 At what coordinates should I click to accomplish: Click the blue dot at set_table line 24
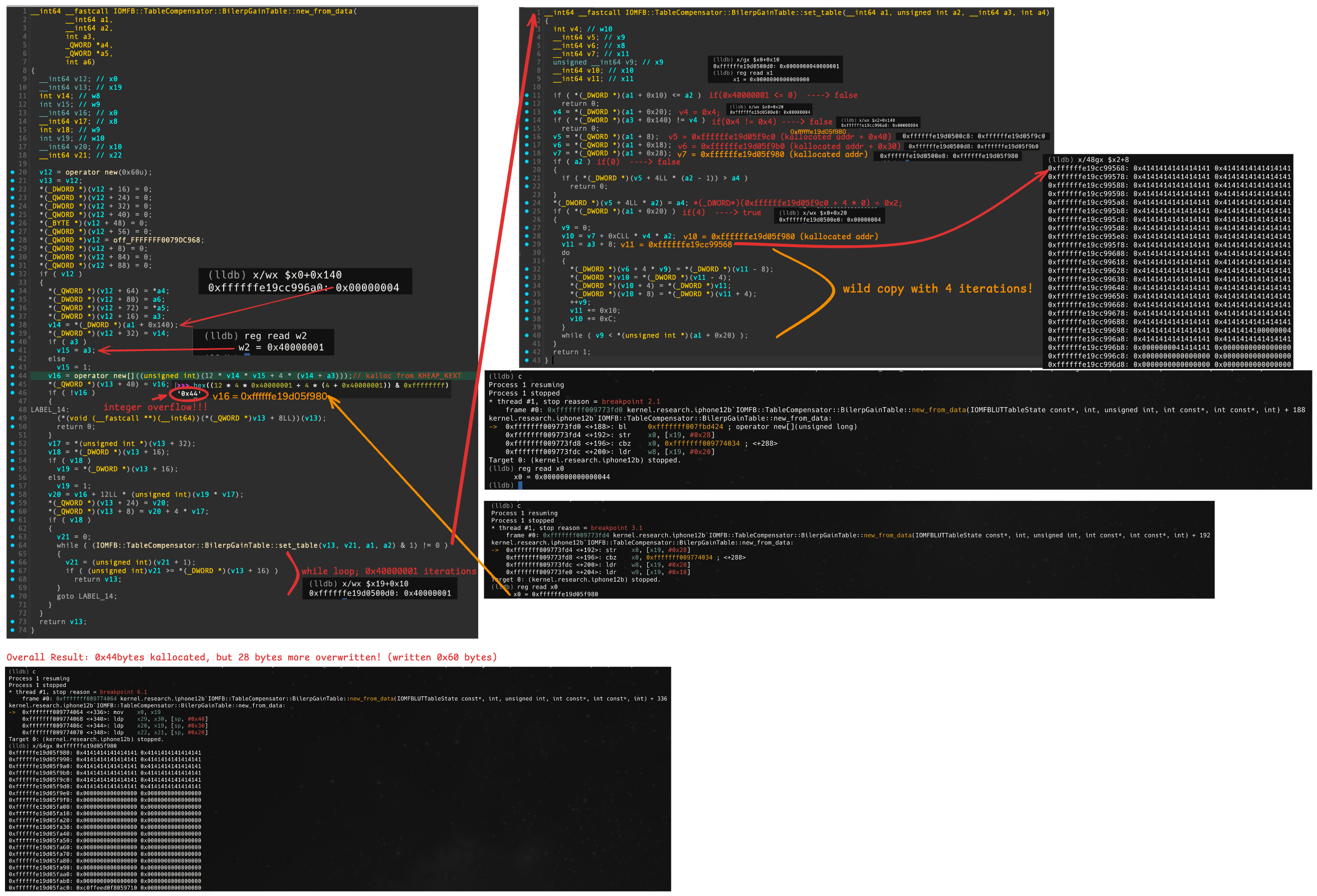tap(526, 203)
